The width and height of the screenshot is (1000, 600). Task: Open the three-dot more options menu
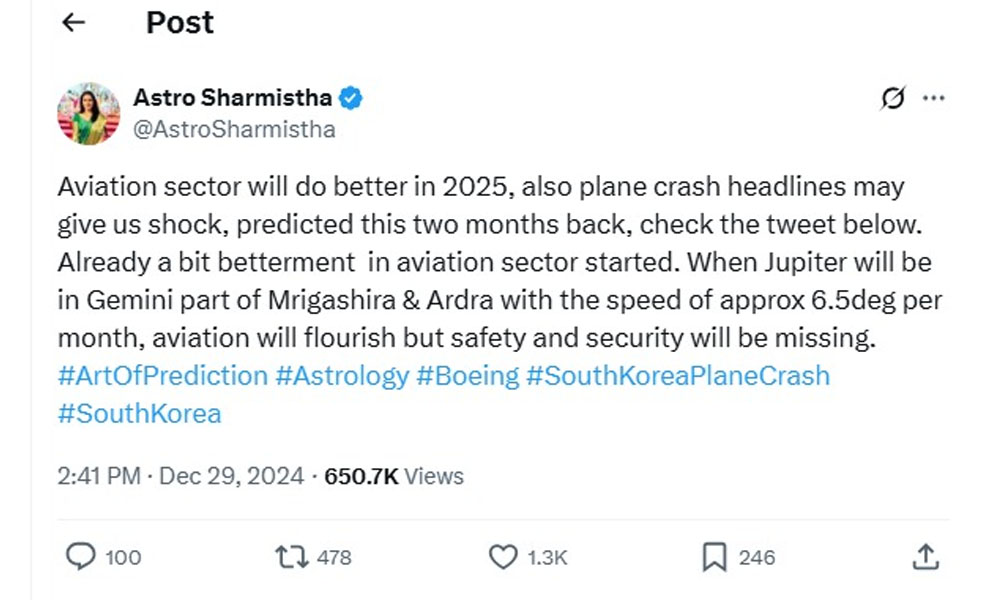click(x=932, y=98)
